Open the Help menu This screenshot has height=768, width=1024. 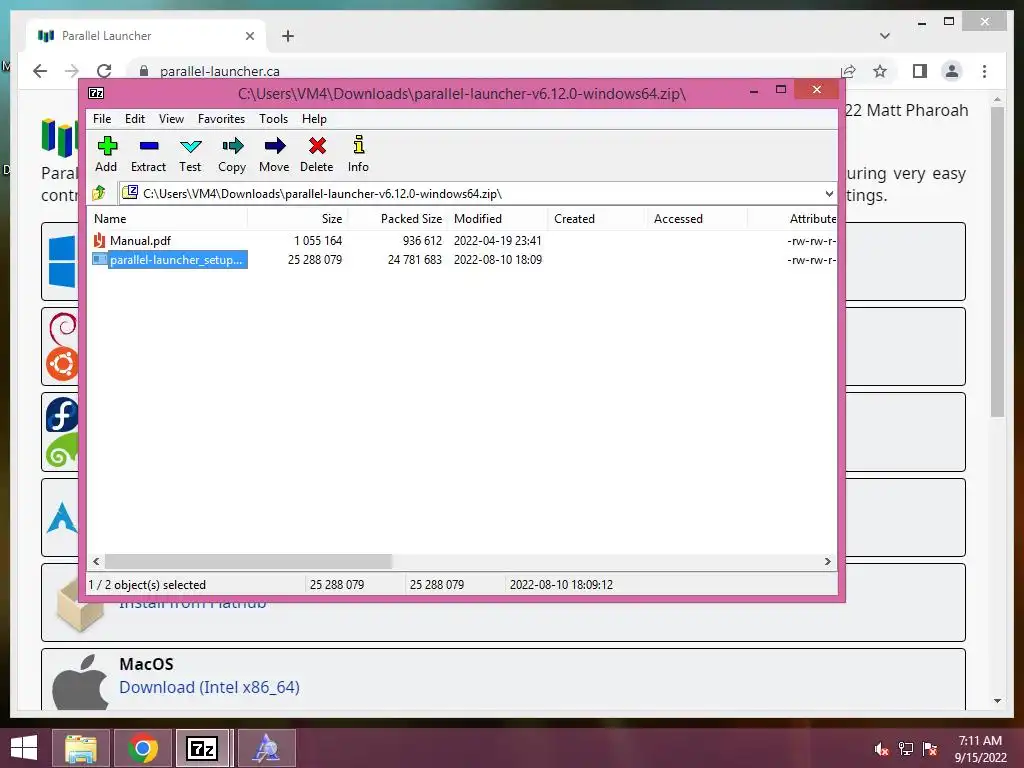314,119
